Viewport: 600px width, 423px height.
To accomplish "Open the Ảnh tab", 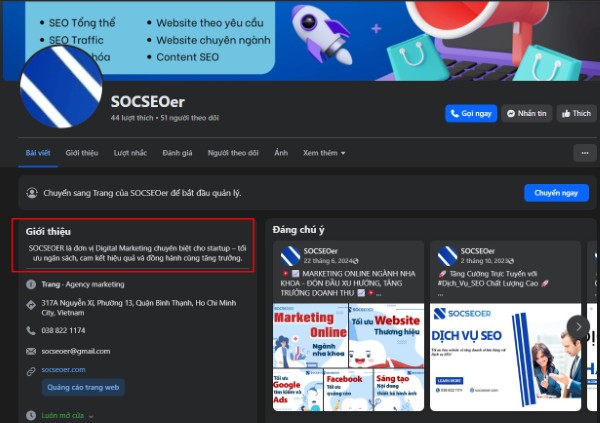I will [x=281, y=153].
